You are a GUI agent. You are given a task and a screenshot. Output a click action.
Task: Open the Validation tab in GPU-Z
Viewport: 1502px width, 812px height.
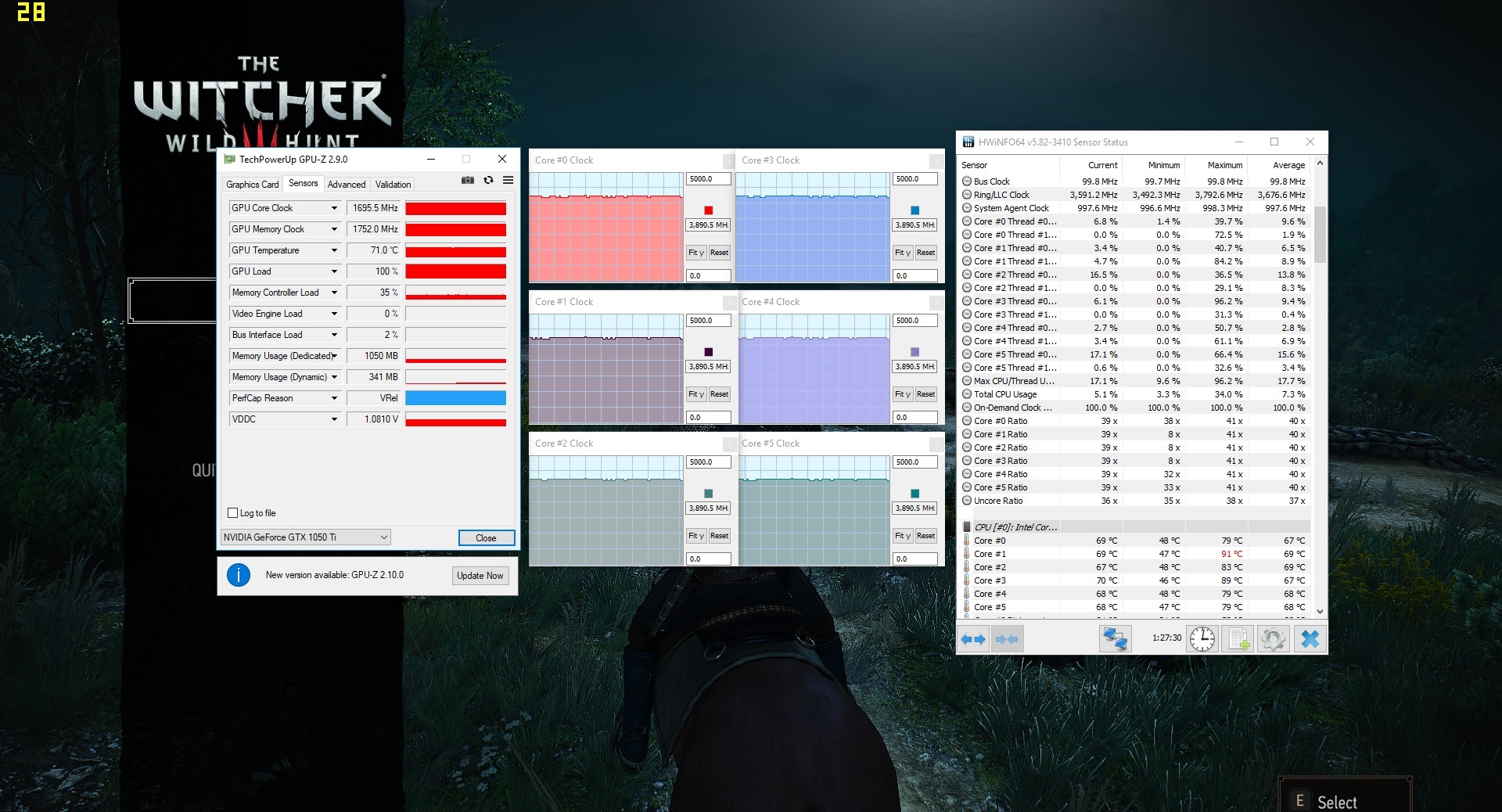[393, 185]
